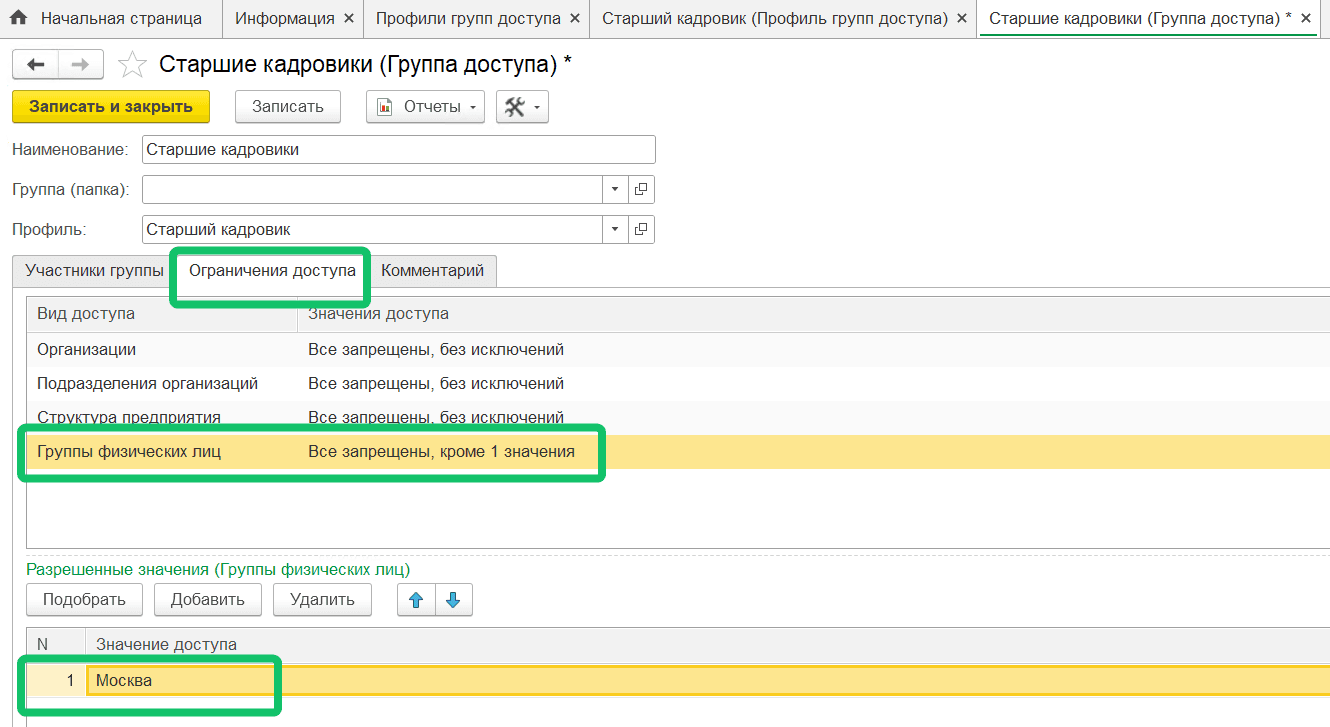Select Подразделения организаций access row
Image resolution: width=1330 pixels, height=727 pixels.
(678, 384)
